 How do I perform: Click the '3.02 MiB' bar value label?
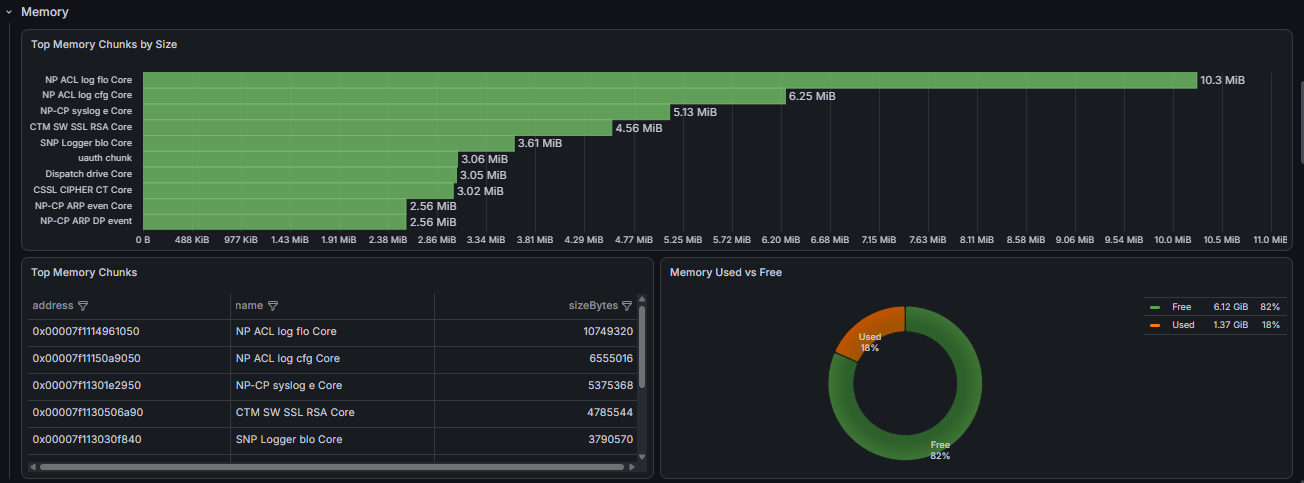(x=480, y=191)
